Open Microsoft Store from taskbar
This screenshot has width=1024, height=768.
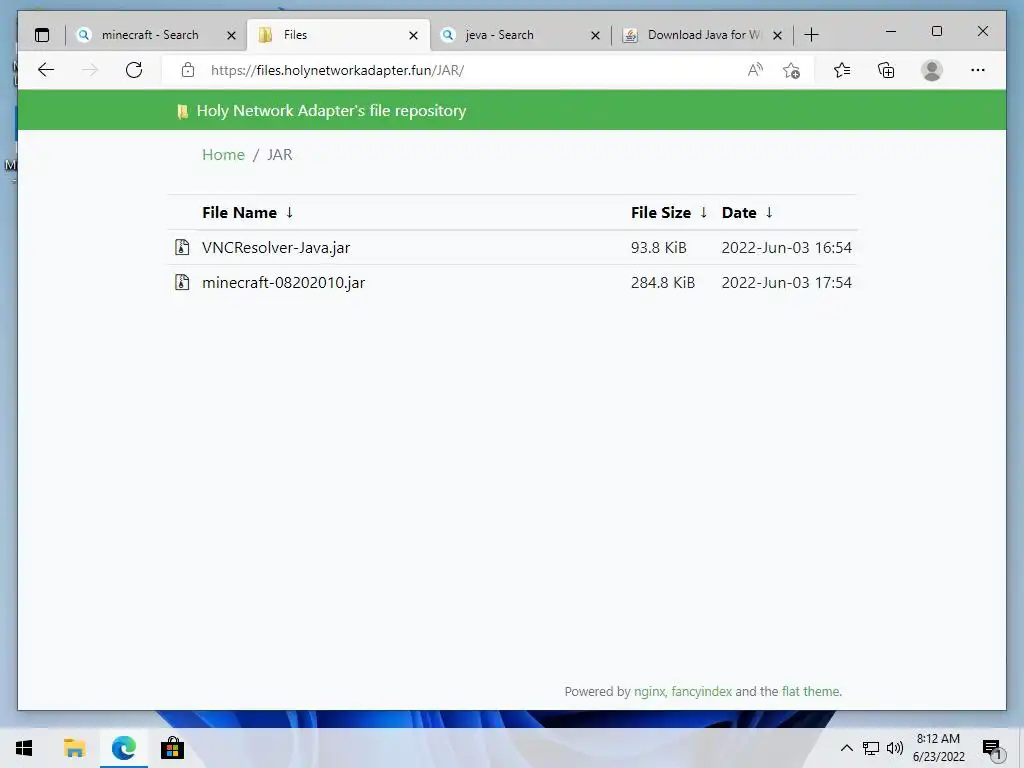(x=172, y=748)
